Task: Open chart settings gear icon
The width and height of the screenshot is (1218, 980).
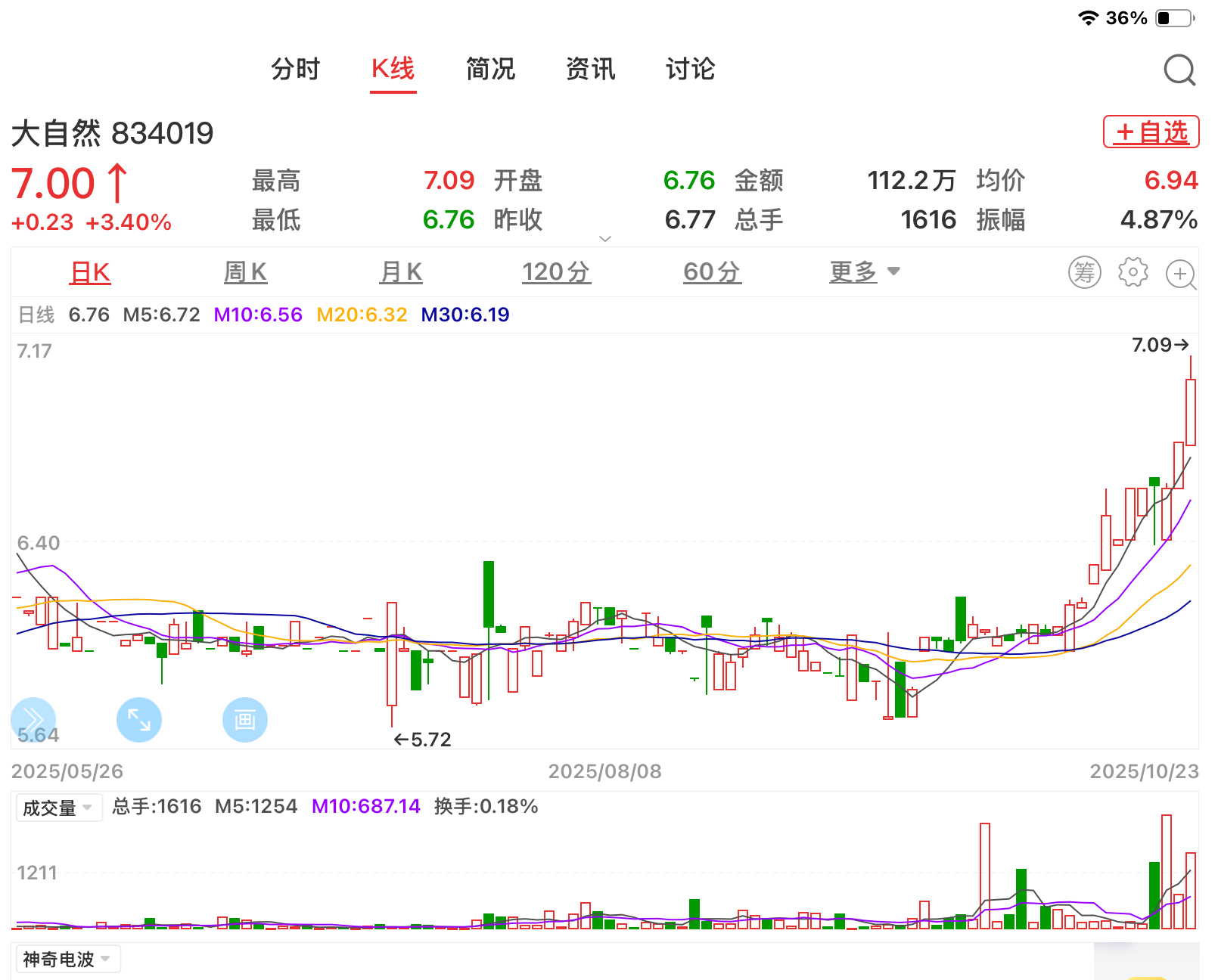Action: point(1133,272)
